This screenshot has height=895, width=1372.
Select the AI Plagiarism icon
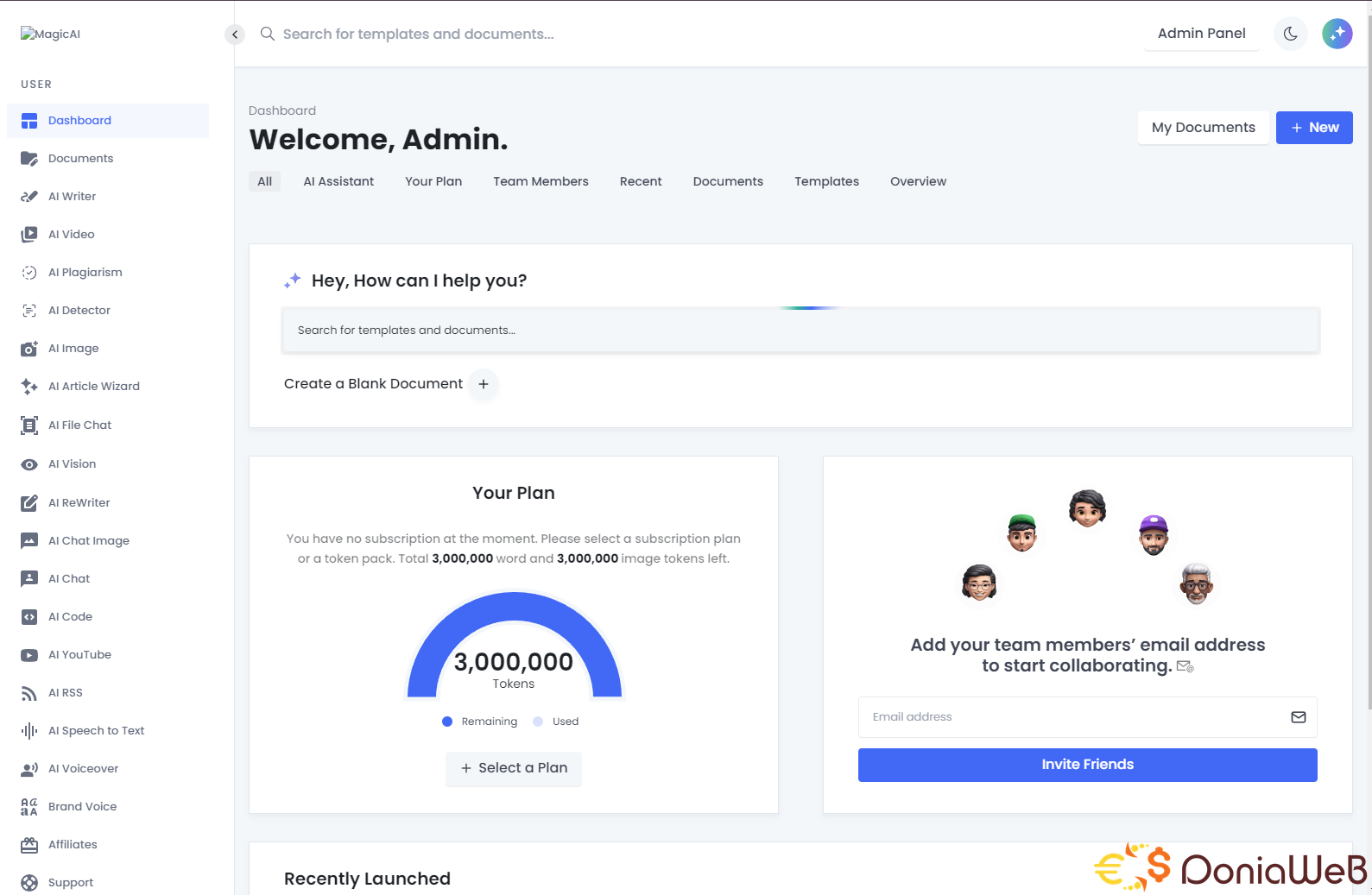[x=29, y=273]
